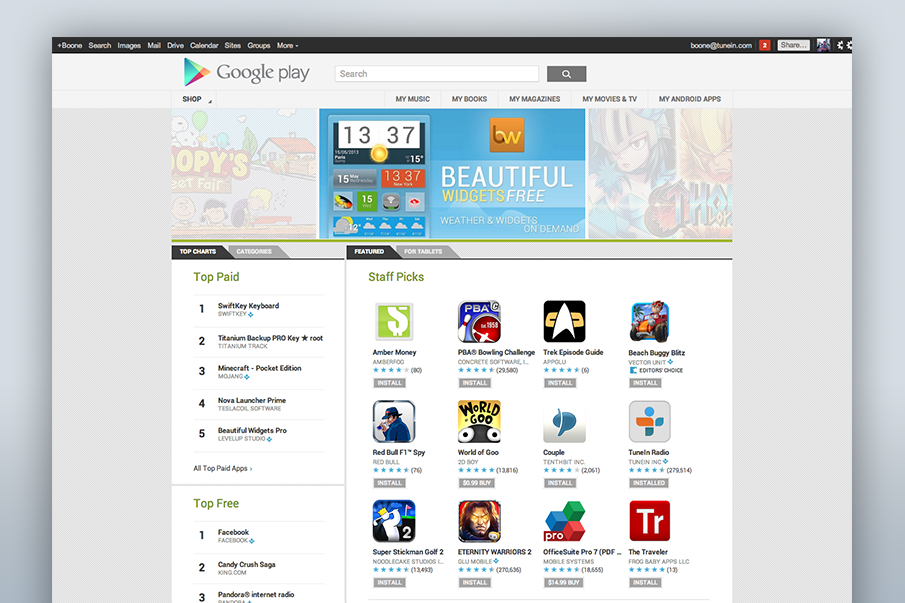Switch to the For Tablets tab
The width and height of the screenshot is (905, 603).
(x=423, y=252)
